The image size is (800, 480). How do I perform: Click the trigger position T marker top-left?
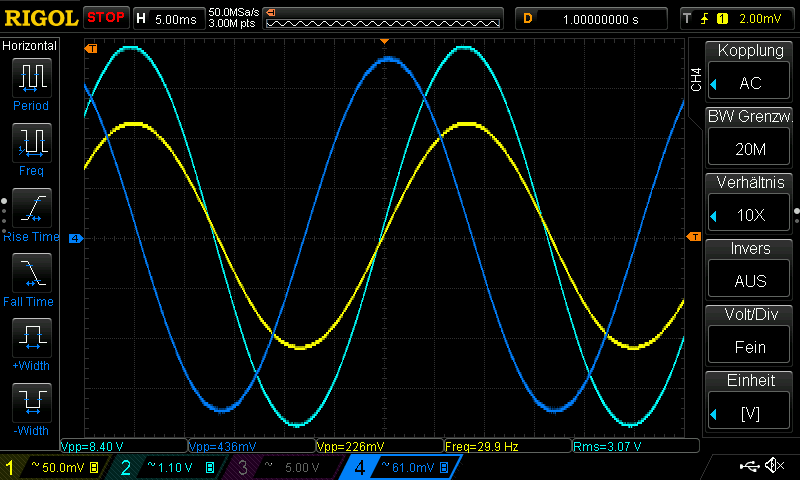point(91,48)
